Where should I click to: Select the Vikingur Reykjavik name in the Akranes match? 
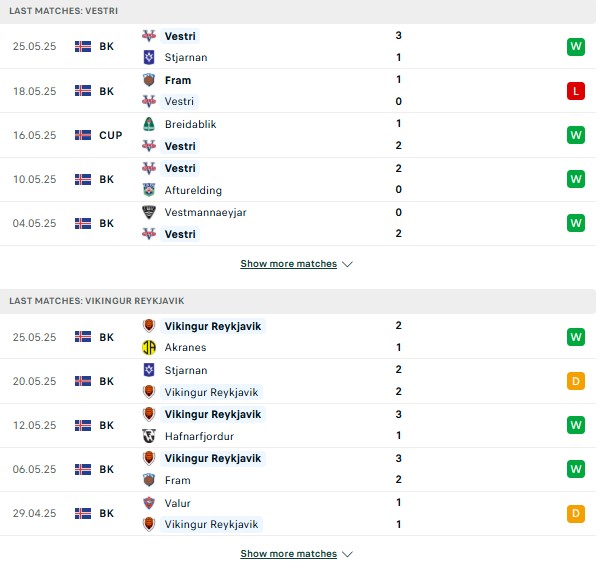[x=213, y=326]
